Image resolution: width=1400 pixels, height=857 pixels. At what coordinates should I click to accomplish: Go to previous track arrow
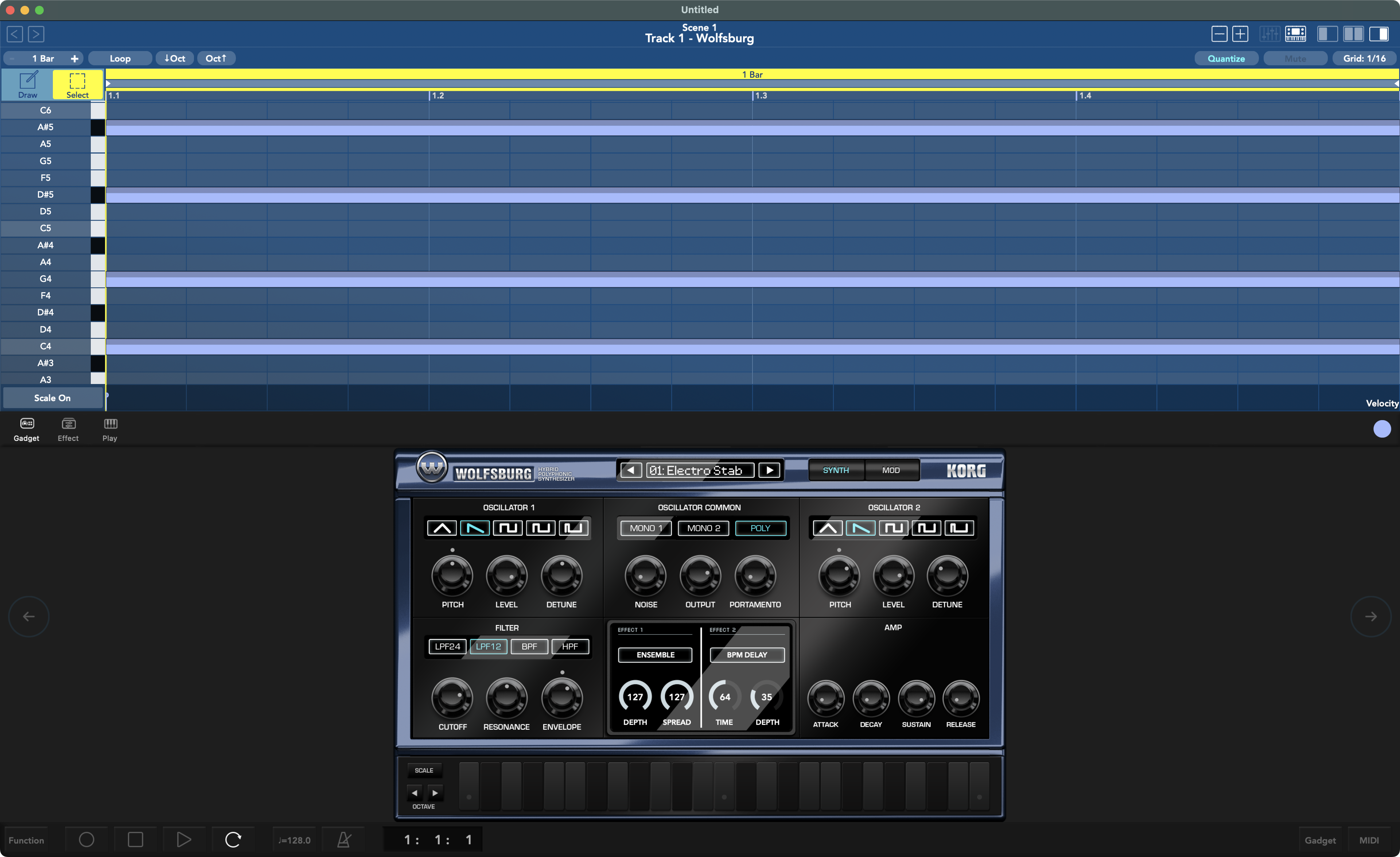(x=15, y=34)
